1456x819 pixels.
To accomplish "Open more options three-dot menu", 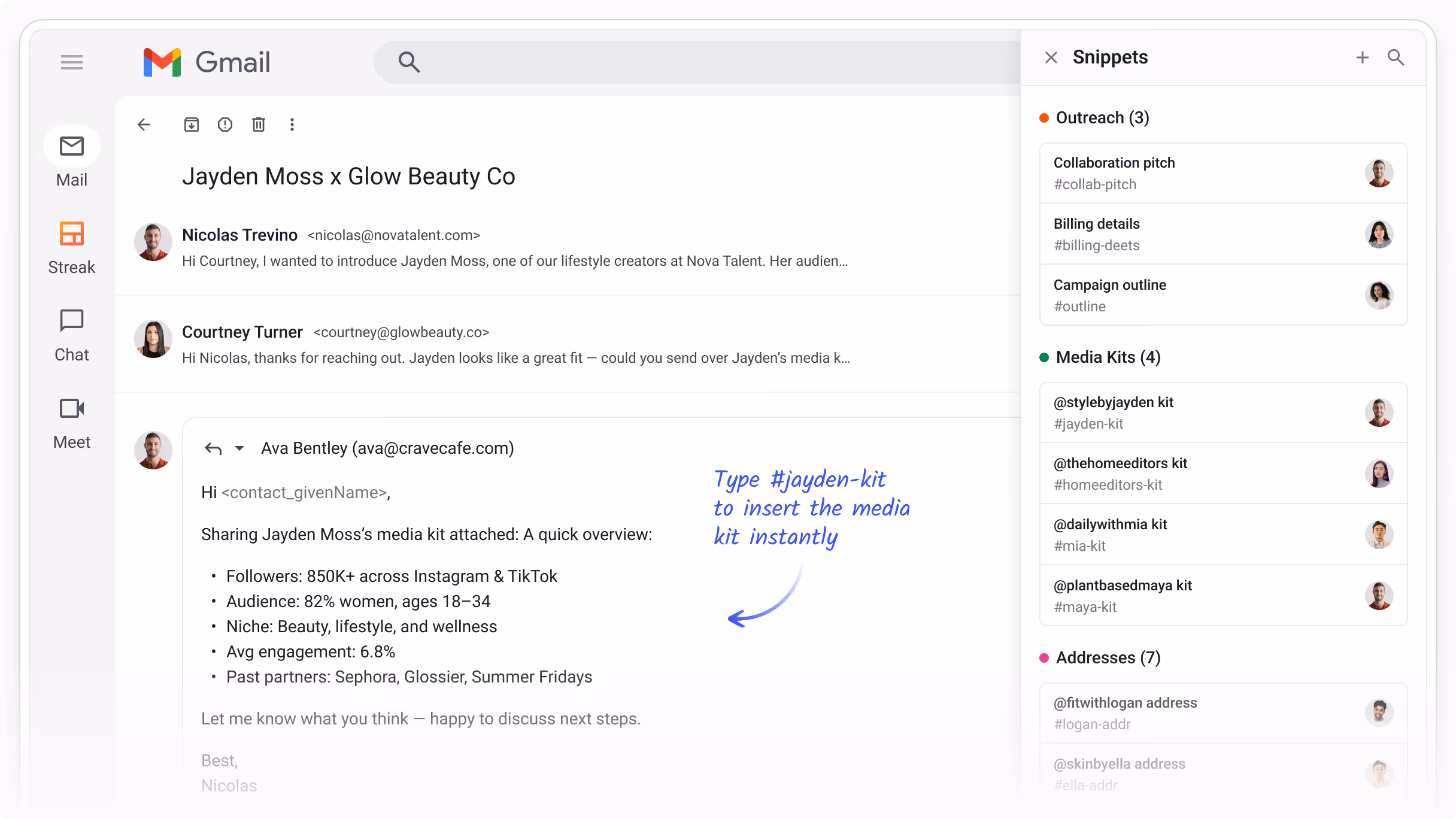I will tap(292, 125).
